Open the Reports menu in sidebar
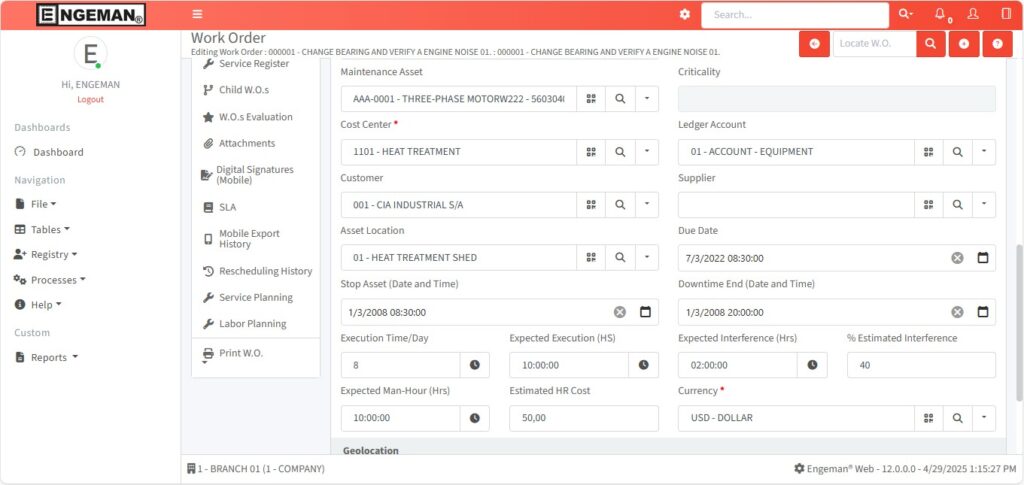 click(54, 357)
